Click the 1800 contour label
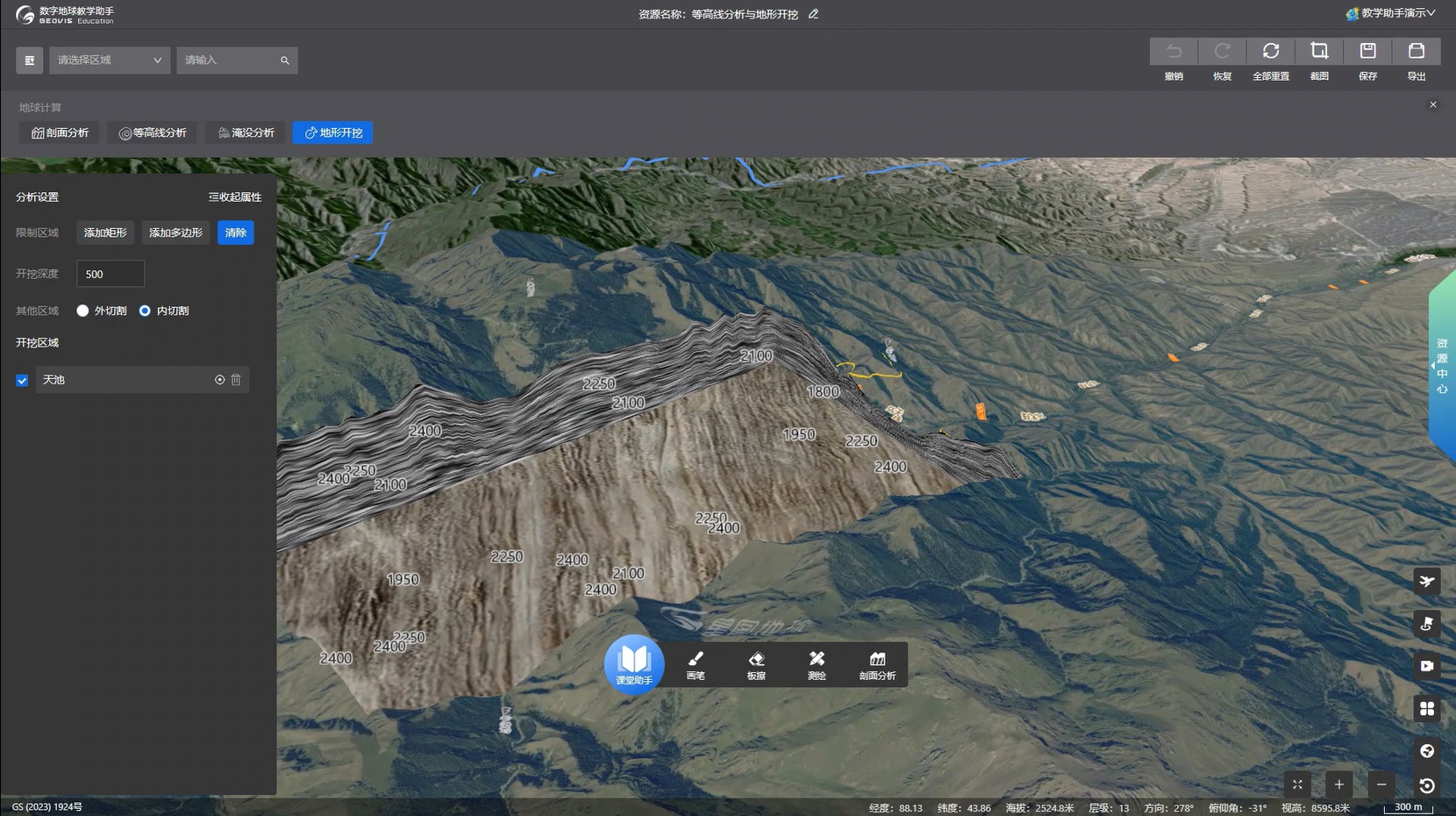The height and width of the screenshot is (816, 1456). point(823,392)
